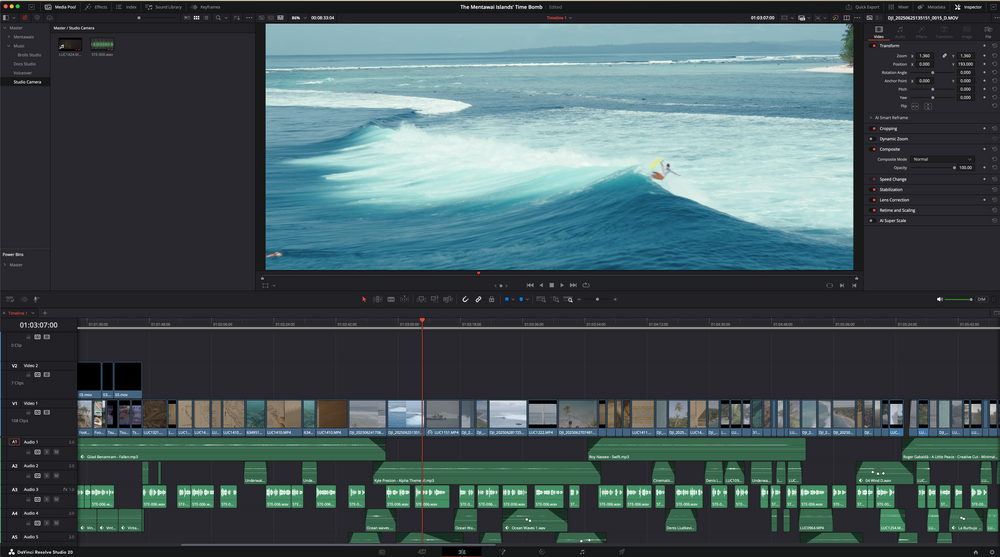Open media pool sort order menu
This screenshot has width=1000, height=557.
[238, 18]
